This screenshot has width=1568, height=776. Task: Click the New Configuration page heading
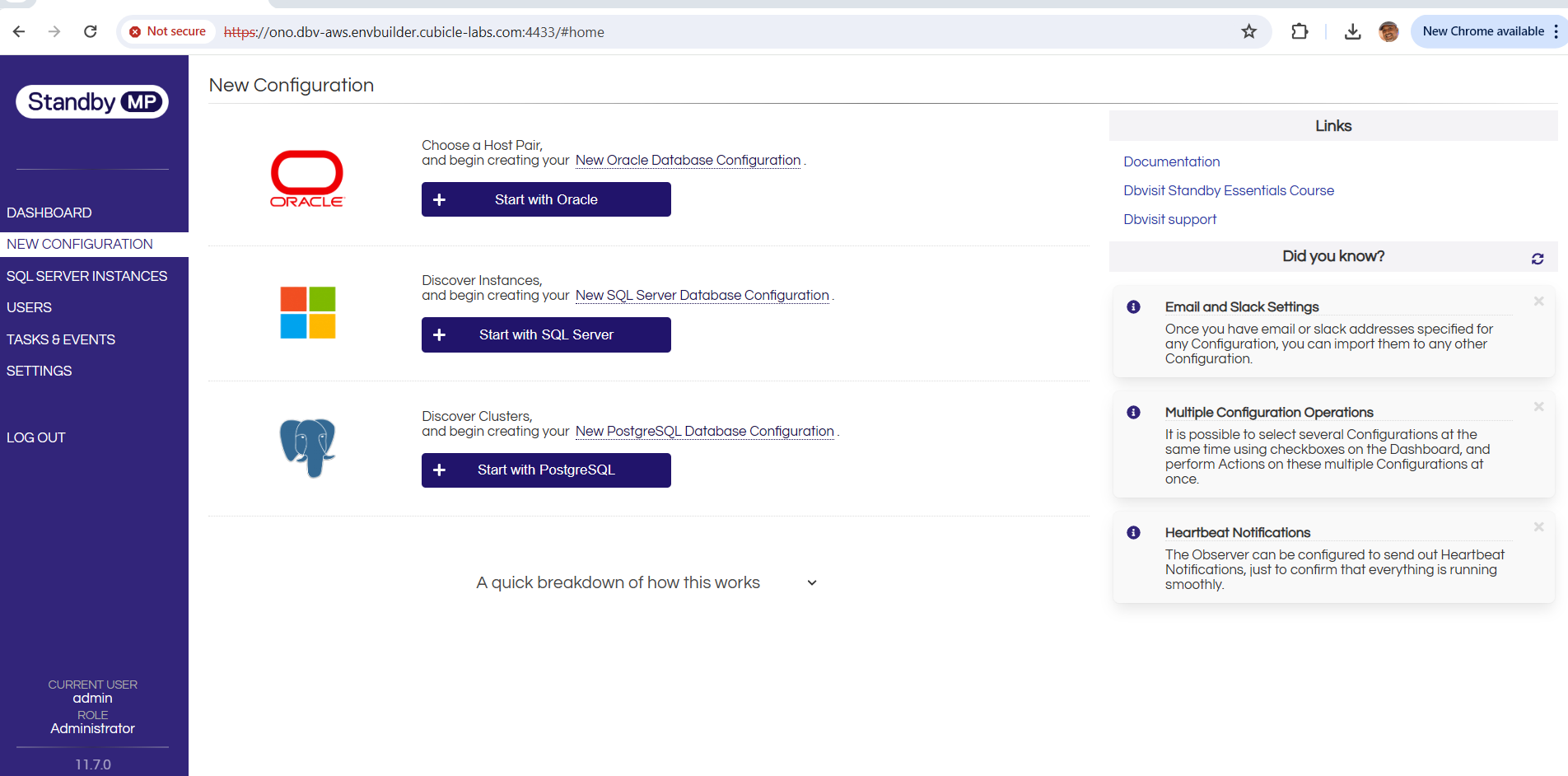pos(292,85)
